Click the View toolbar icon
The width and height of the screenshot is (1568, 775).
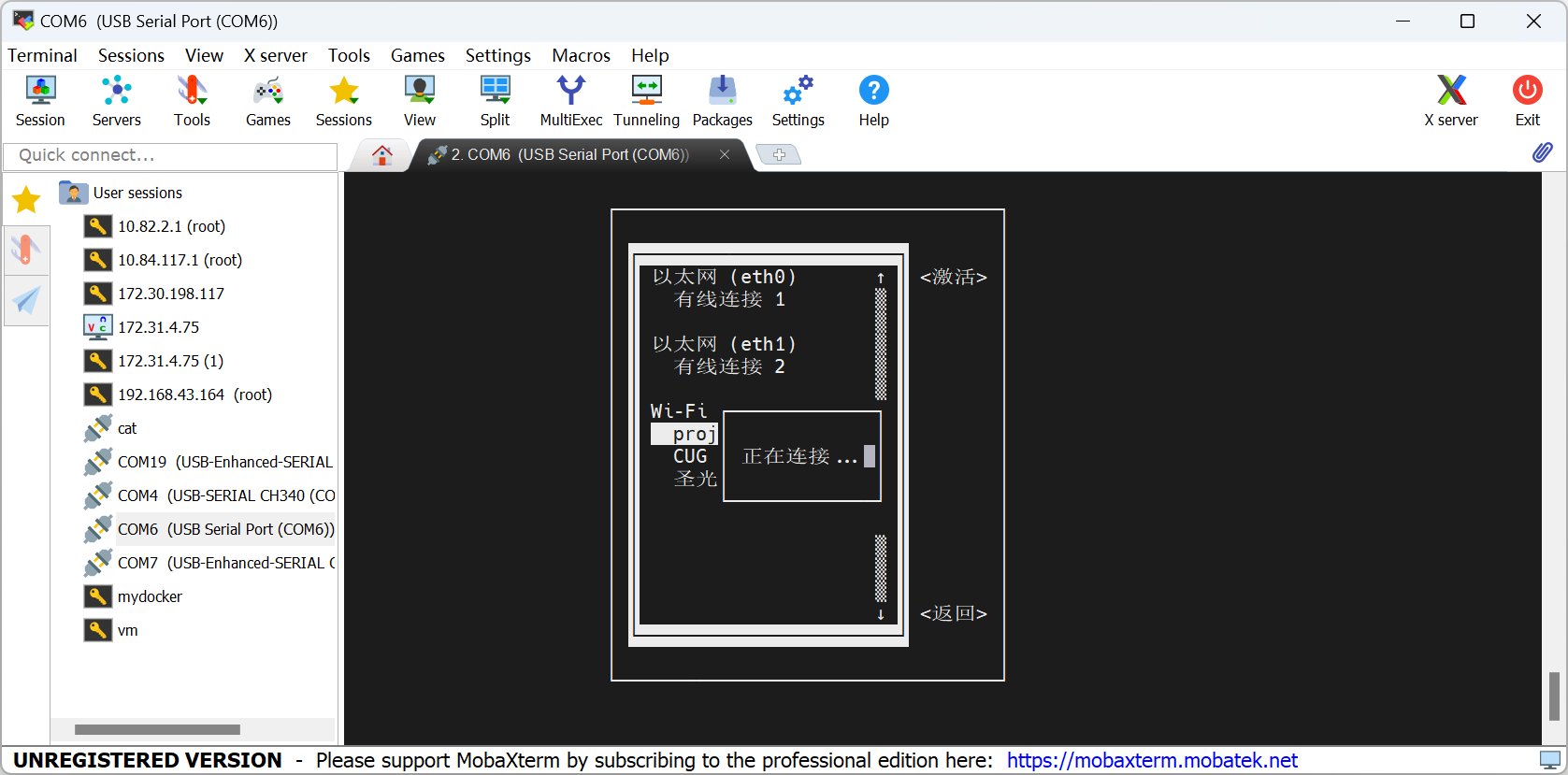420,101
